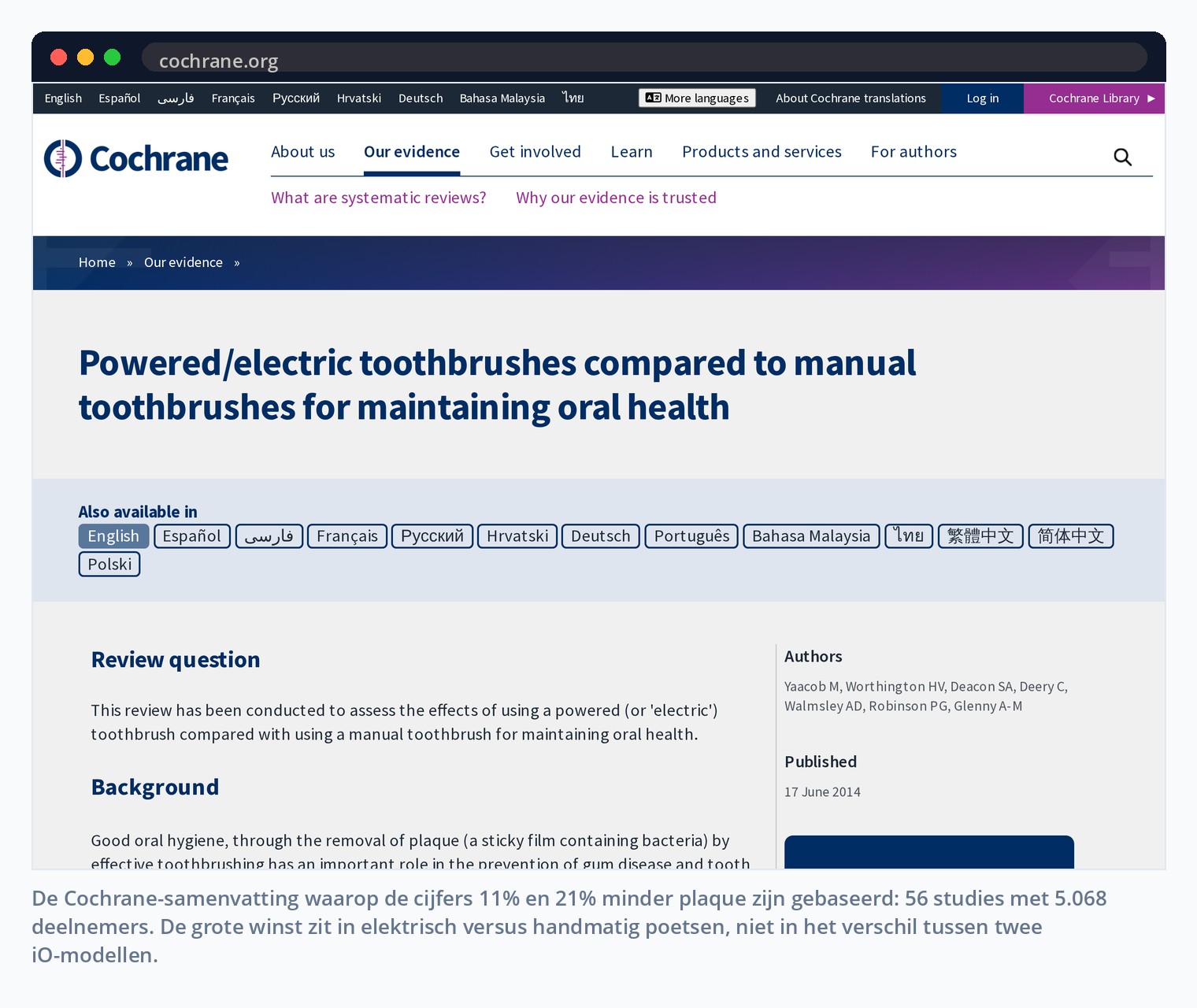1197x1008 pixels.
Task: Click the red close window button
Action: coord(59,57)
